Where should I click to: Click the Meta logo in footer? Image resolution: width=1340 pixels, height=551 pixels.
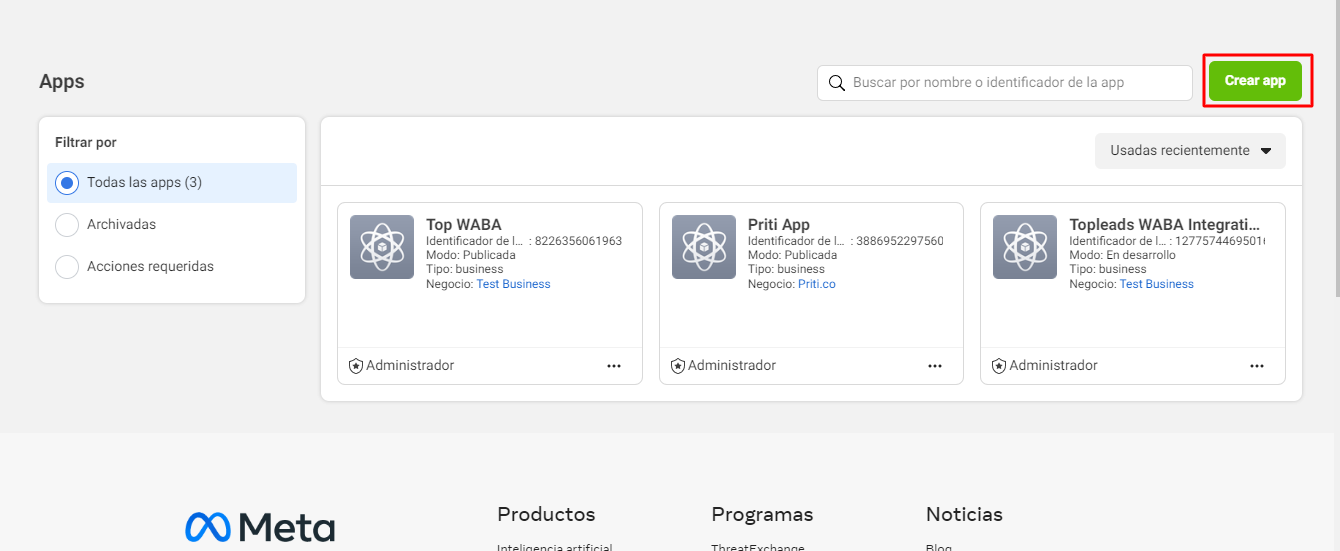pos(260,527)
